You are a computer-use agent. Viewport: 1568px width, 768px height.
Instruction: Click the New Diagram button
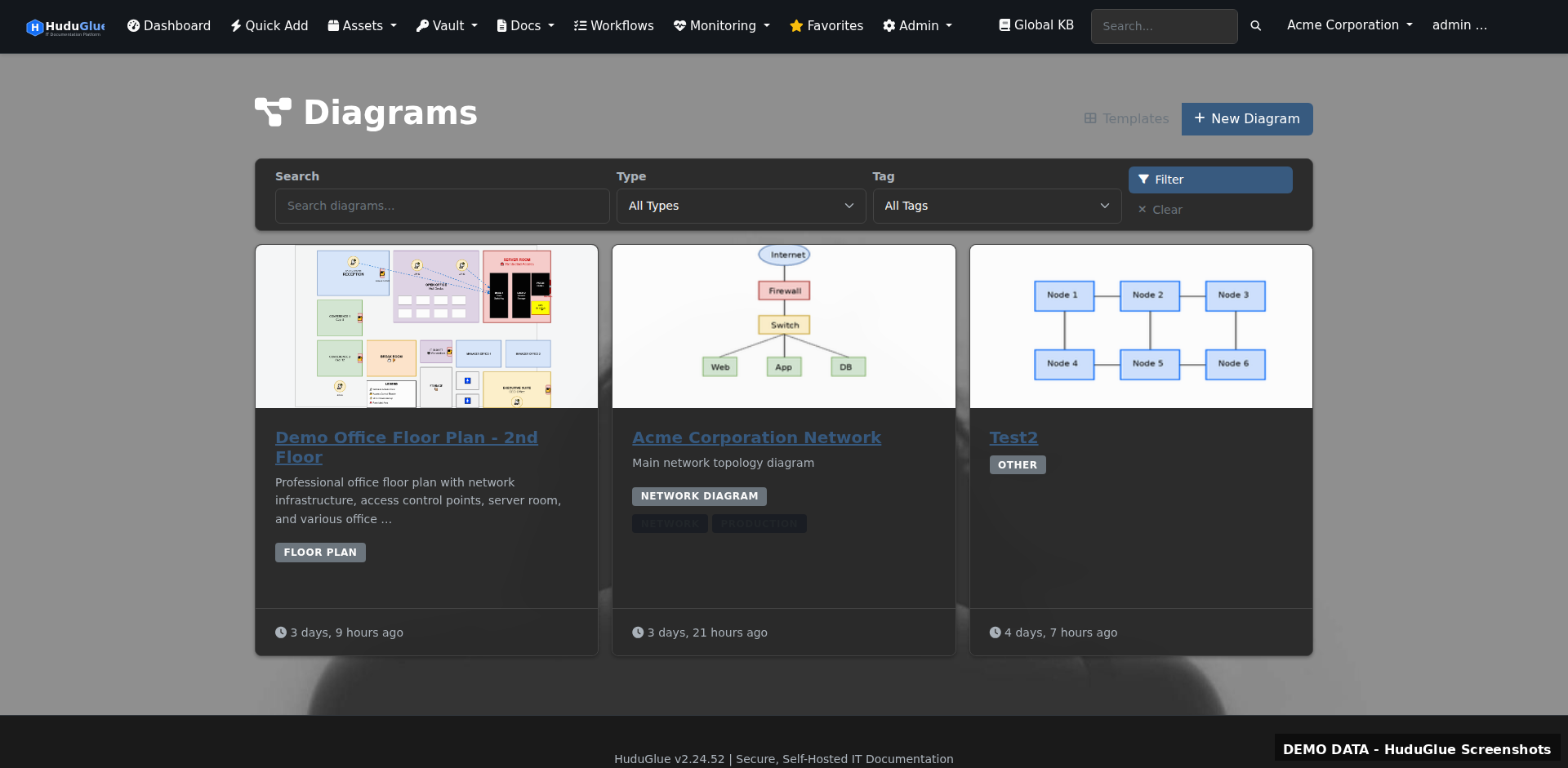tap(1247, 118)
